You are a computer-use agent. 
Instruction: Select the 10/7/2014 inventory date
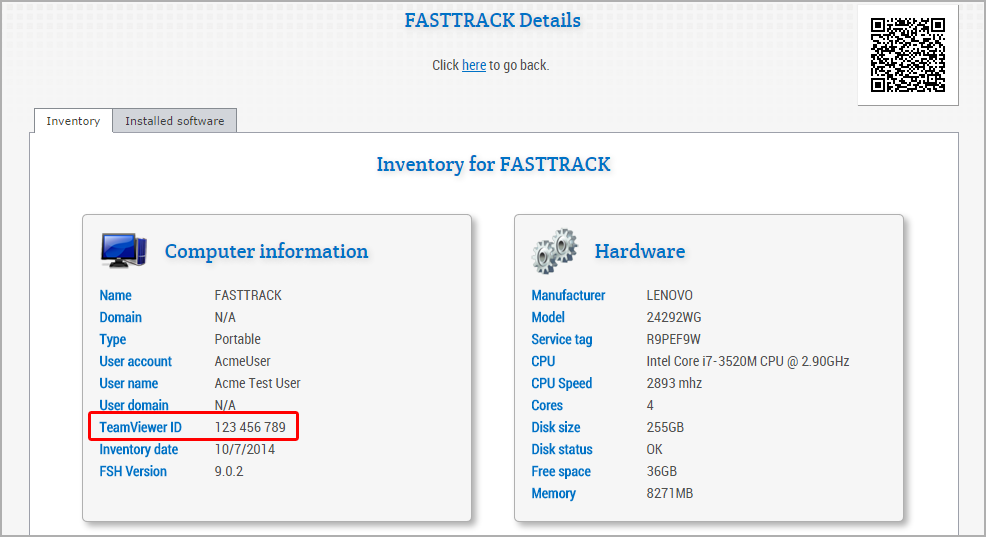click(x=245, y=450)
